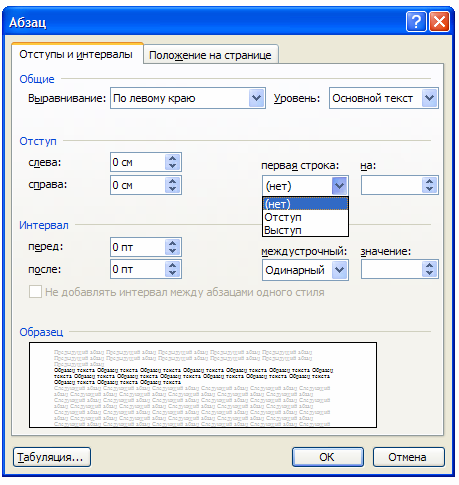Increase the после spacing value
Image resolution: width=459 pixels, height=485 pixels.
pos(172,265)
